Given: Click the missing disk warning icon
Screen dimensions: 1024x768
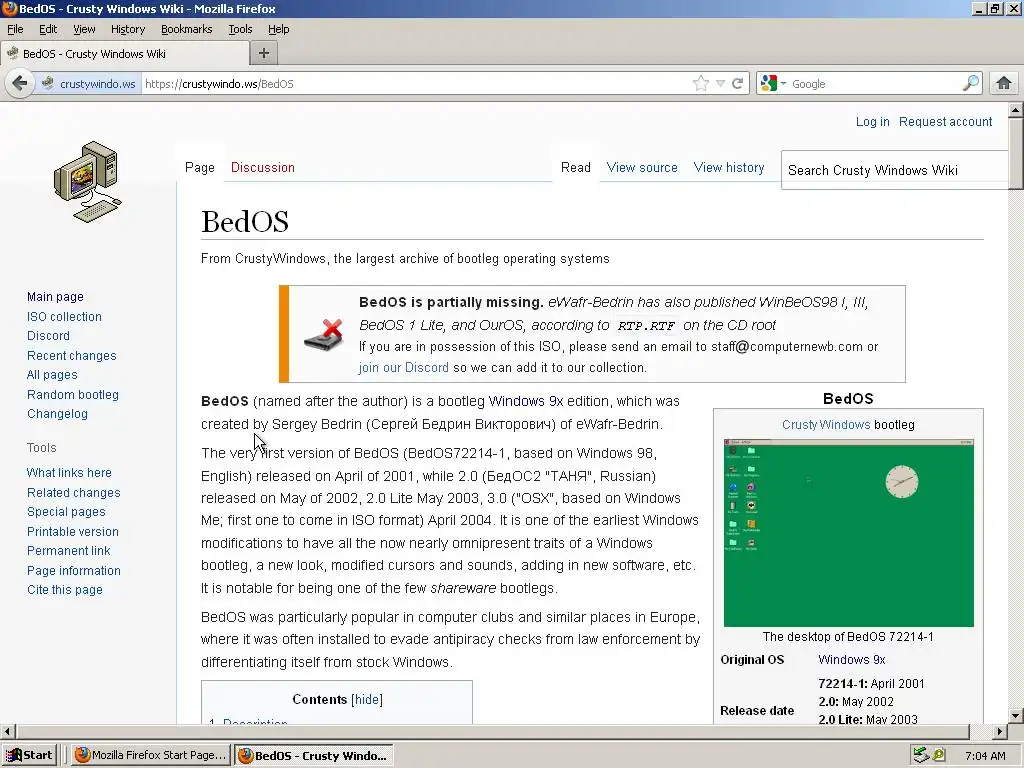Looking at the screenshot, I should pyautogui.click(x=323, y=334).
